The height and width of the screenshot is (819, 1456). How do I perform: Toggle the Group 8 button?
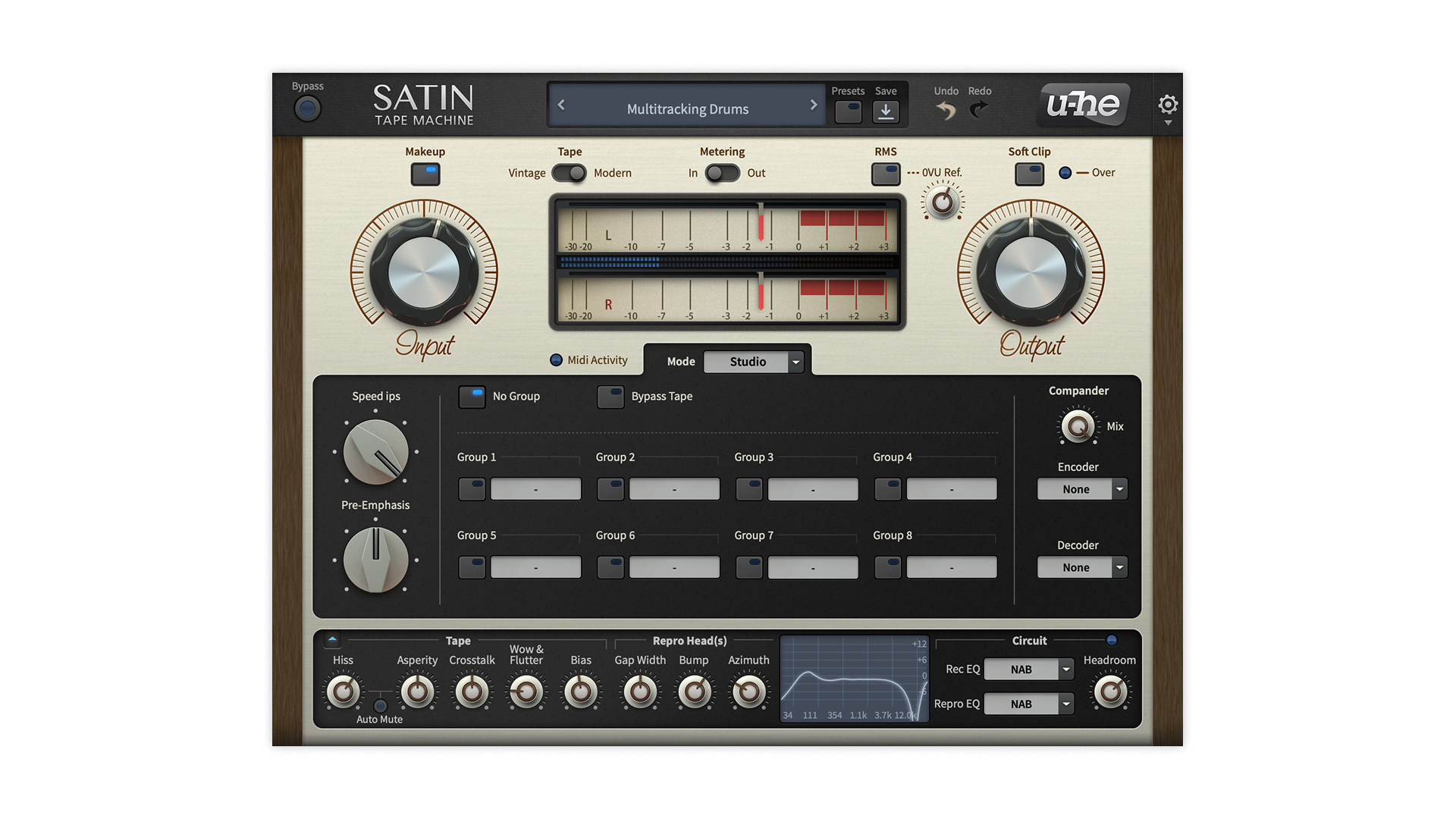888,567
